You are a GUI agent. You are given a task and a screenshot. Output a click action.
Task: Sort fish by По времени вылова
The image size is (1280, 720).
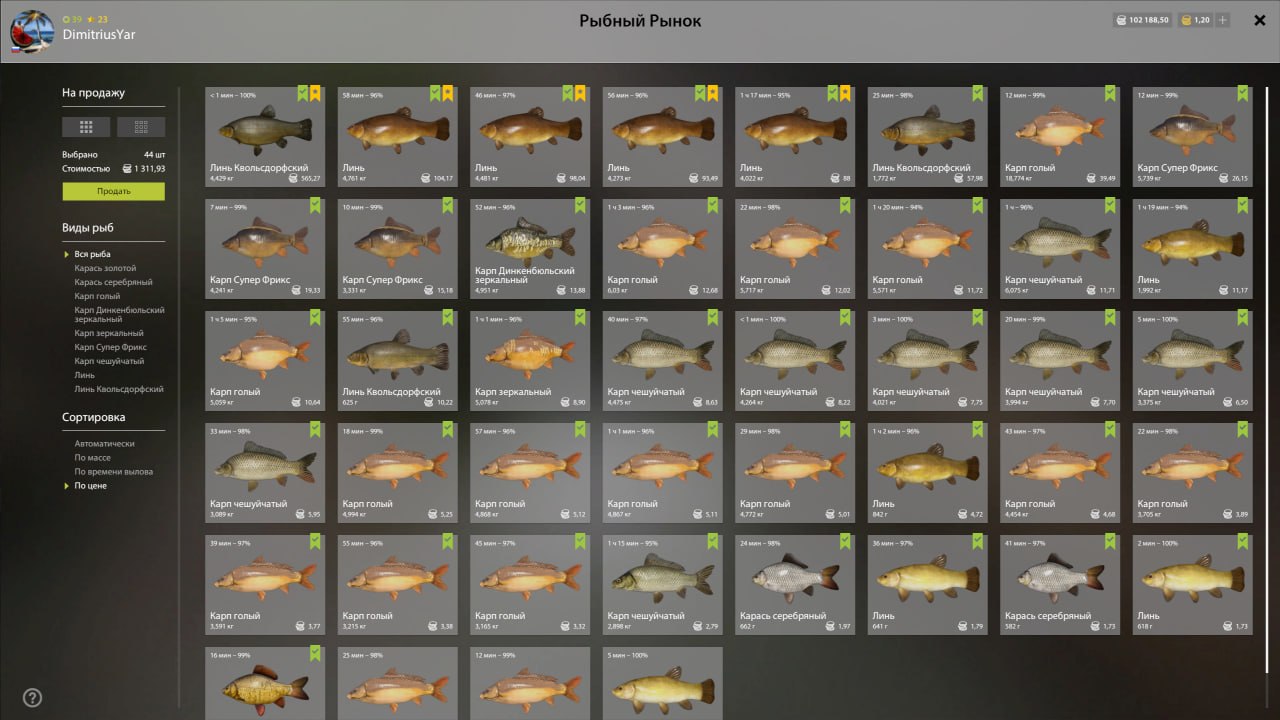[x=114, y=472]
